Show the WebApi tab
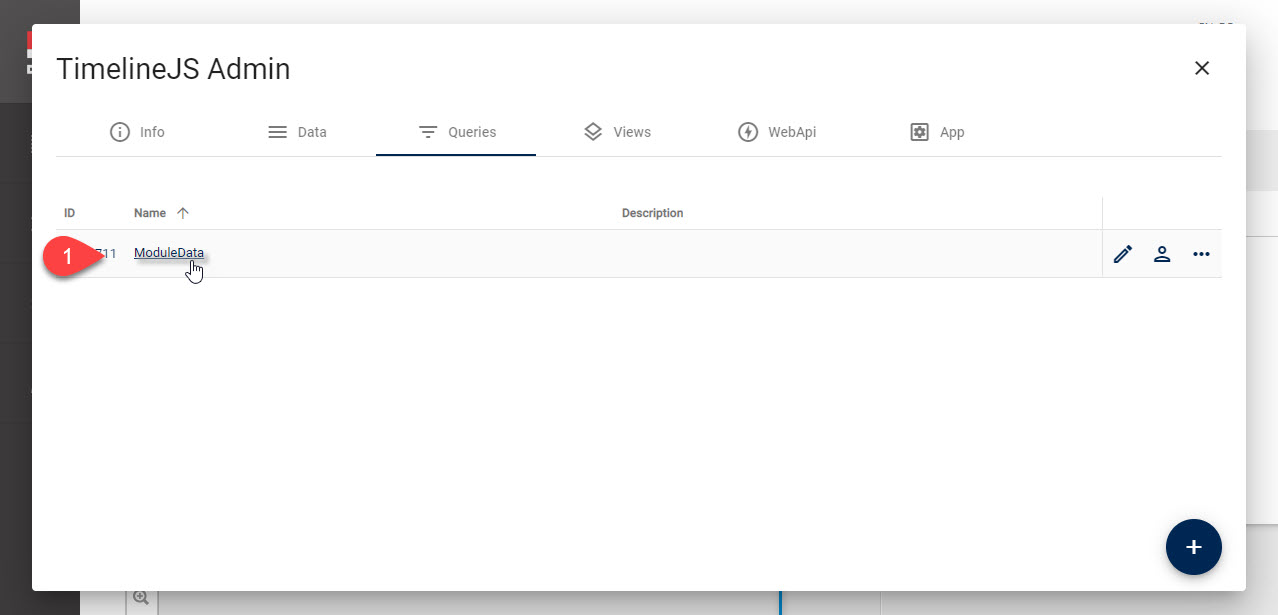The height and width of the screenshot is (615, 1278). tap(776, 132)
